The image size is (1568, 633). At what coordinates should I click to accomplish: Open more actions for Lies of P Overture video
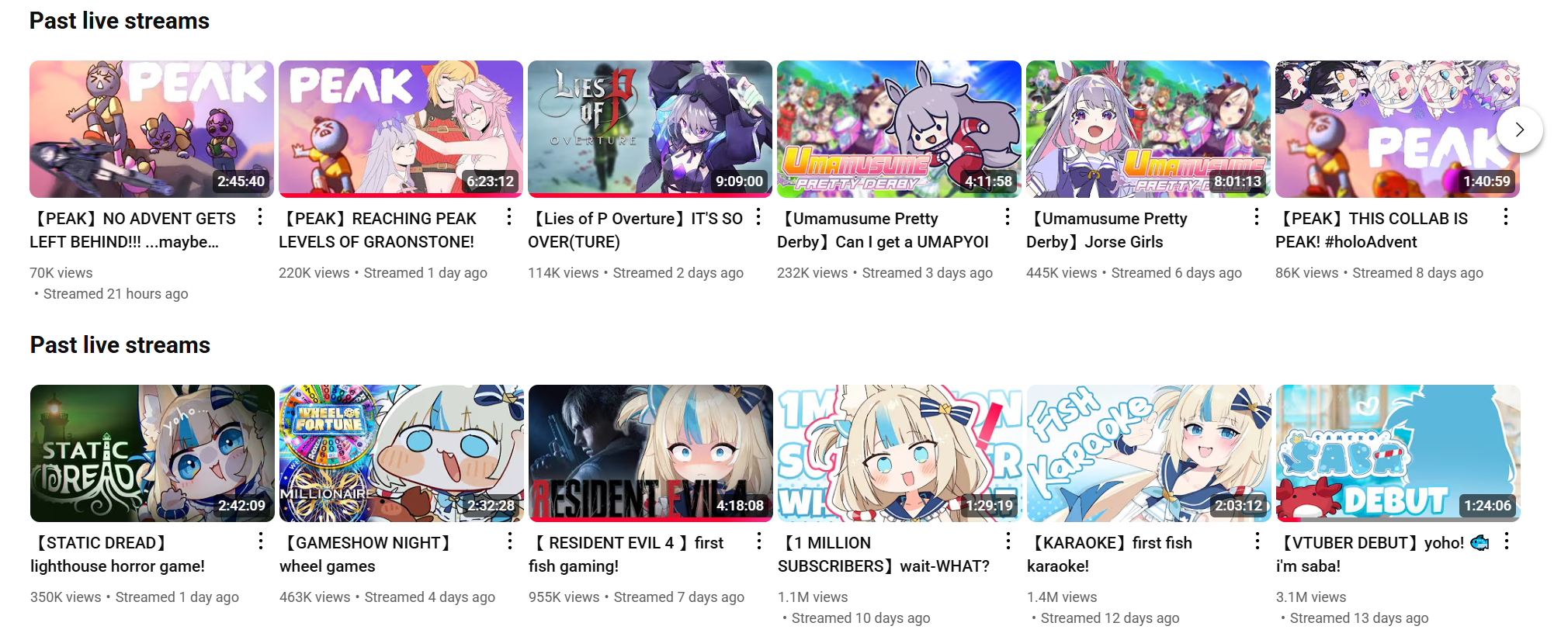(x=758, y=217)
